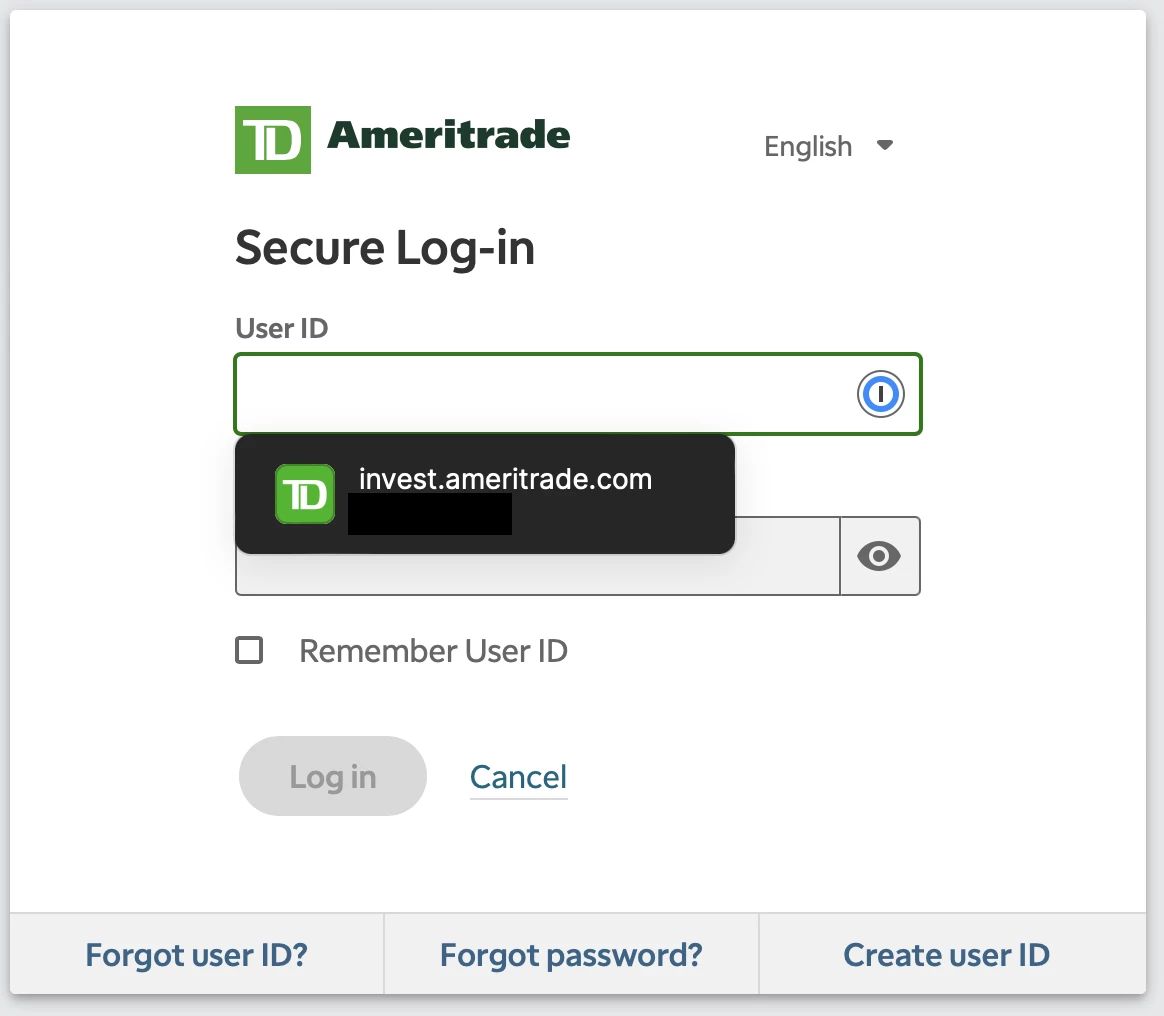Screen dimensions: 1164x1016
Task: Open the English language dropdown
Action: (x=829, y=146)
